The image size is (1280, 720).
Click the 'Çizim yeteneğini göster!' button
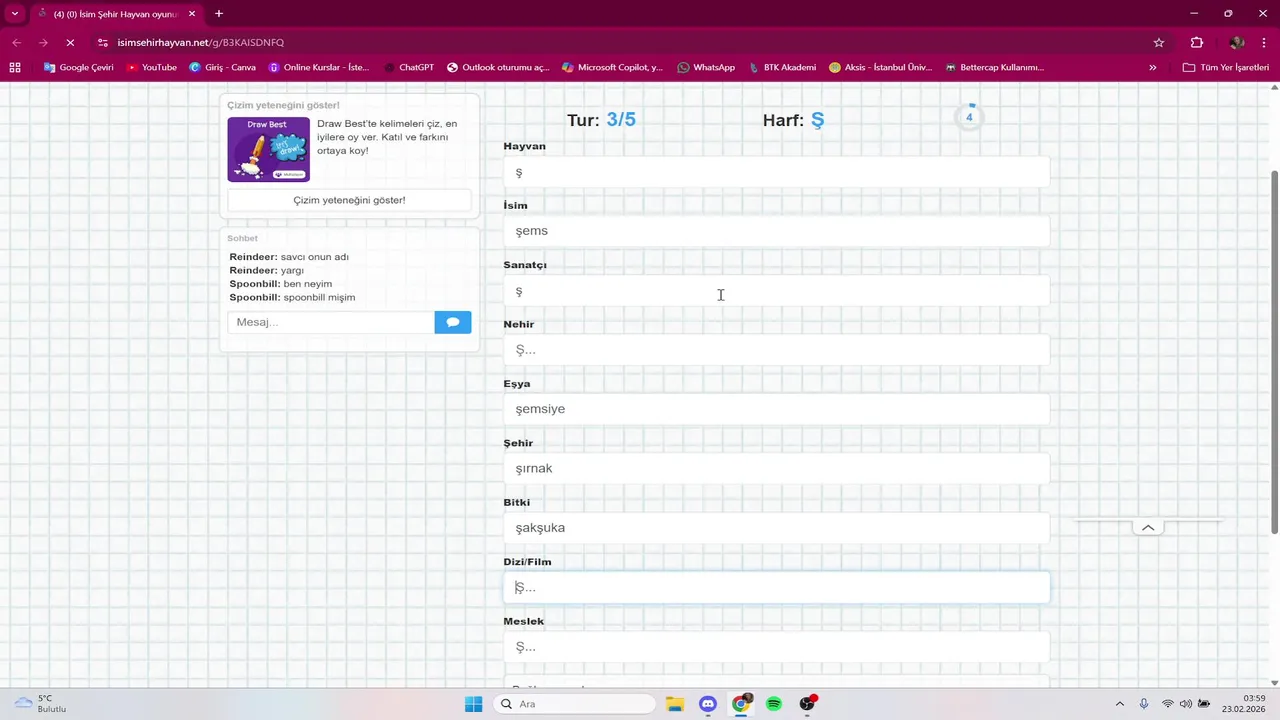(349, 200)
